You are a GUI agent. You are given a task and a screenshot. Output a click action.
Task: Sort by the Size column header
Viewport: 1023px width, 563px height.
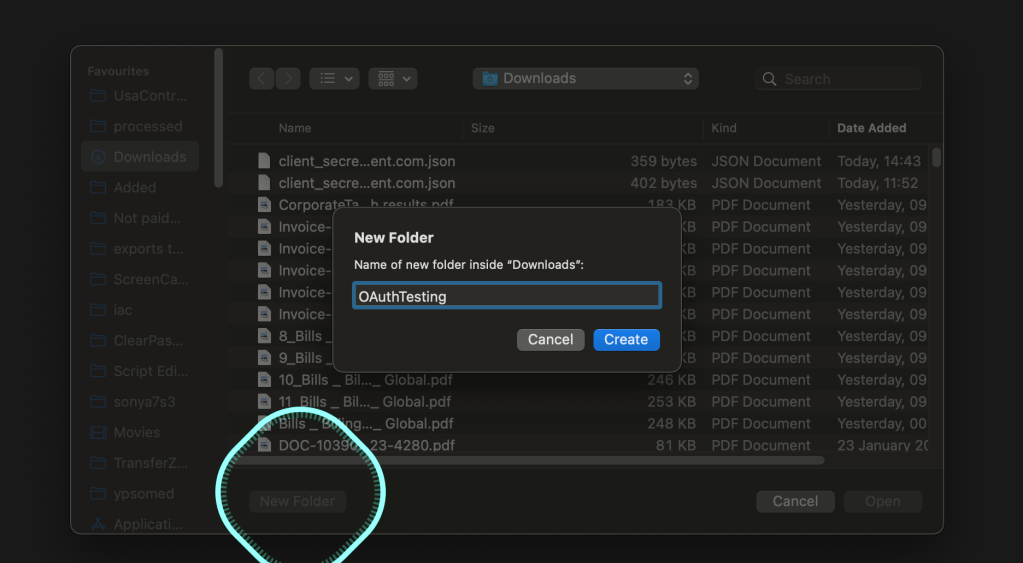click(x=483, y=128)
